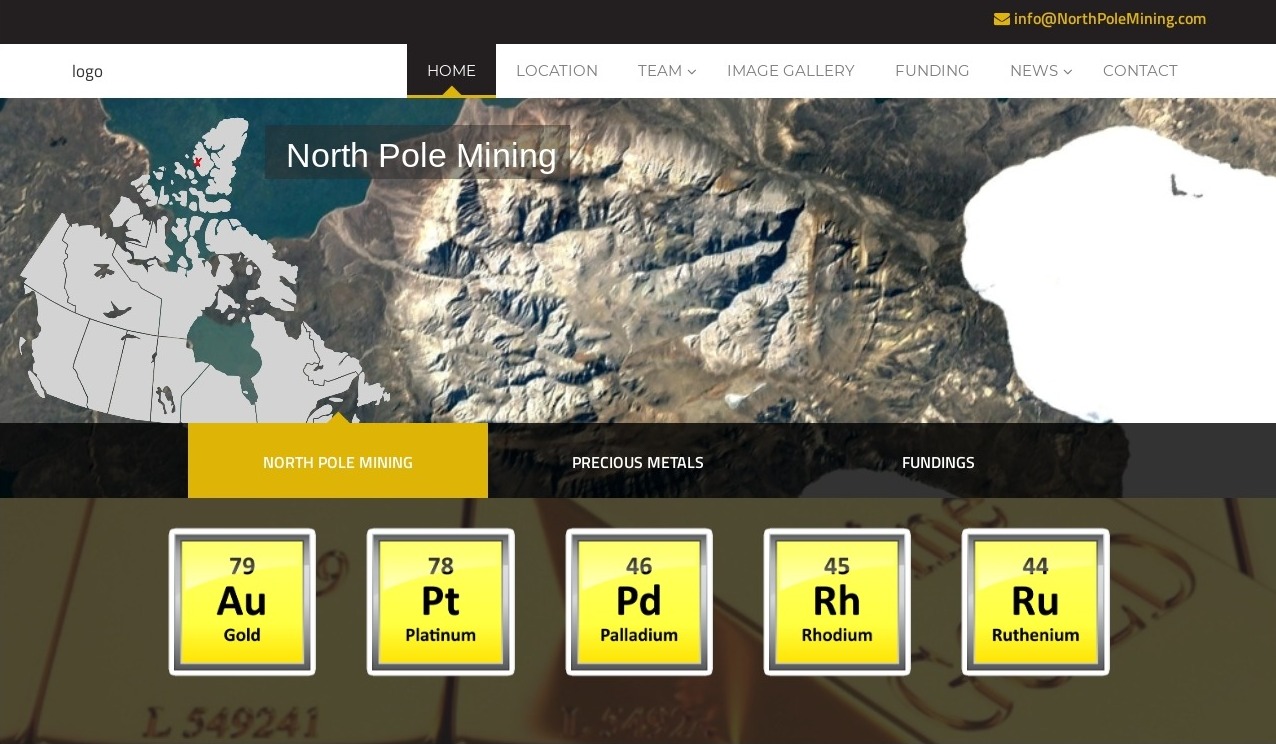
Task: Click the North Pole Mining banner title
Action: [421, 156]
